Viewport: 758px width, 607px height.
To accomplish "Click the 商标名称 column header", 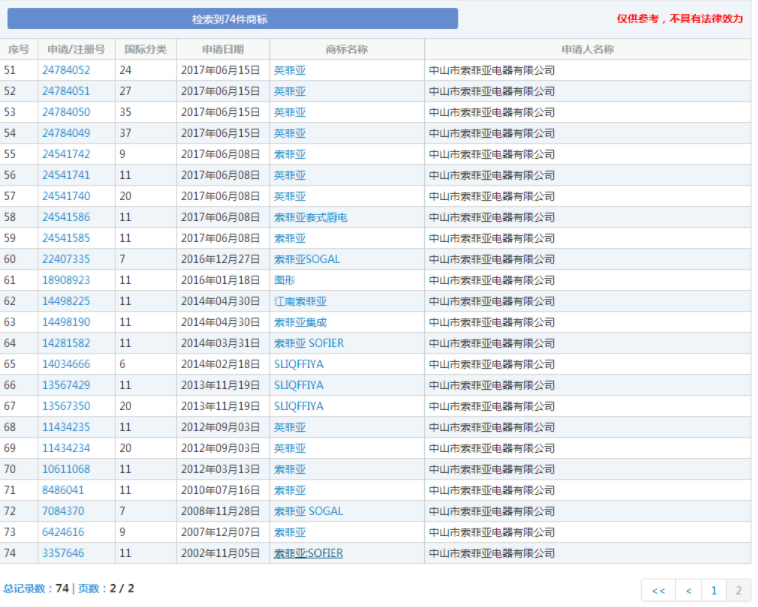I will tap(347, 49).
